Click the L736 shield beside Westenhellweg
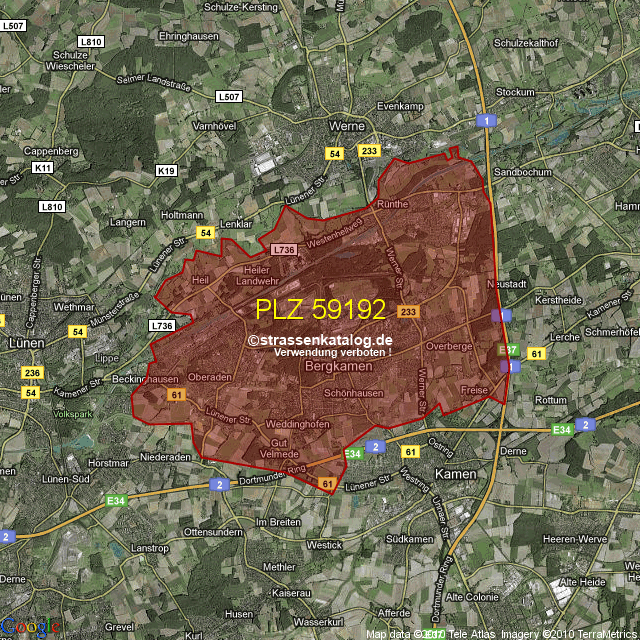 click(284, 249)
